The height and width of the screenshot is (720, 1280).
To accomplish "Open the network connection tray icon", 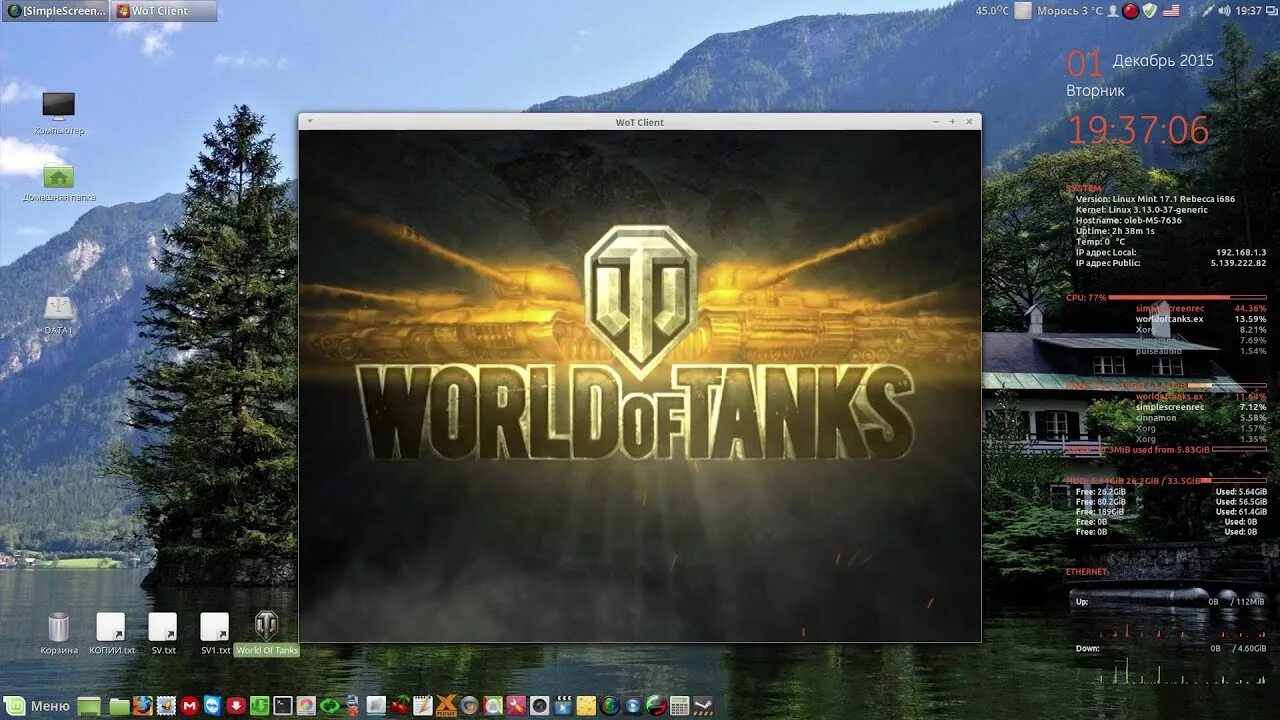I will click(1209, 11).
